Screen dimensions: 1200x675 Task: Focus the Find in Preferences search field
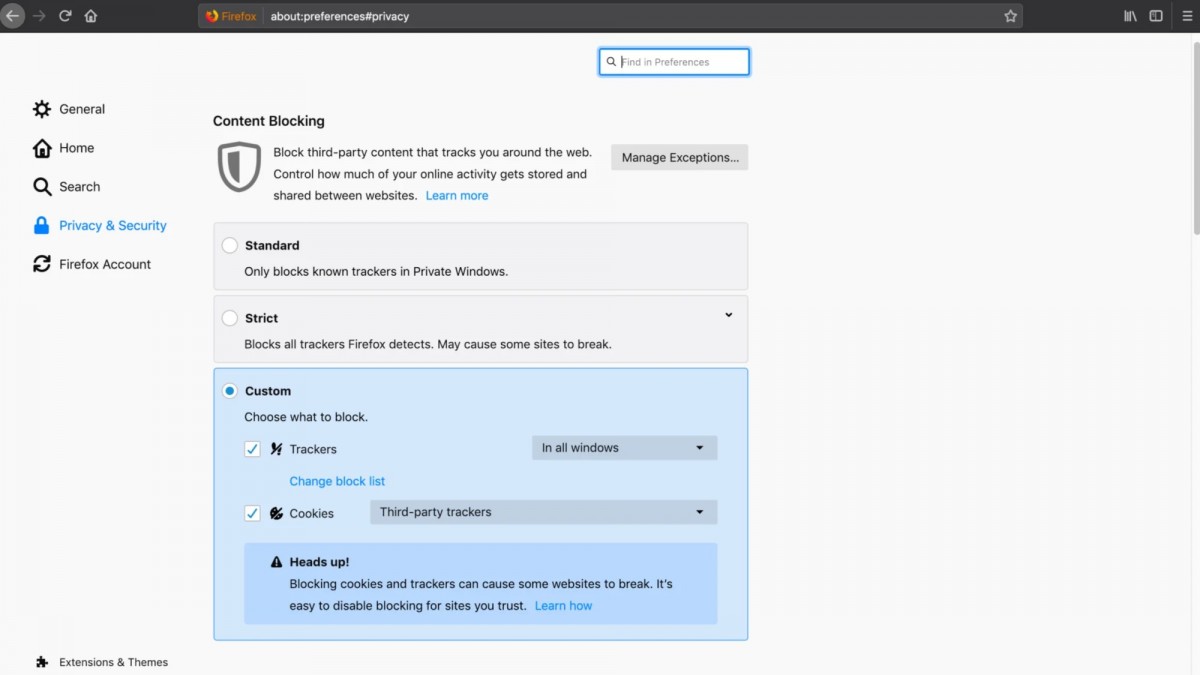[674, 62]
